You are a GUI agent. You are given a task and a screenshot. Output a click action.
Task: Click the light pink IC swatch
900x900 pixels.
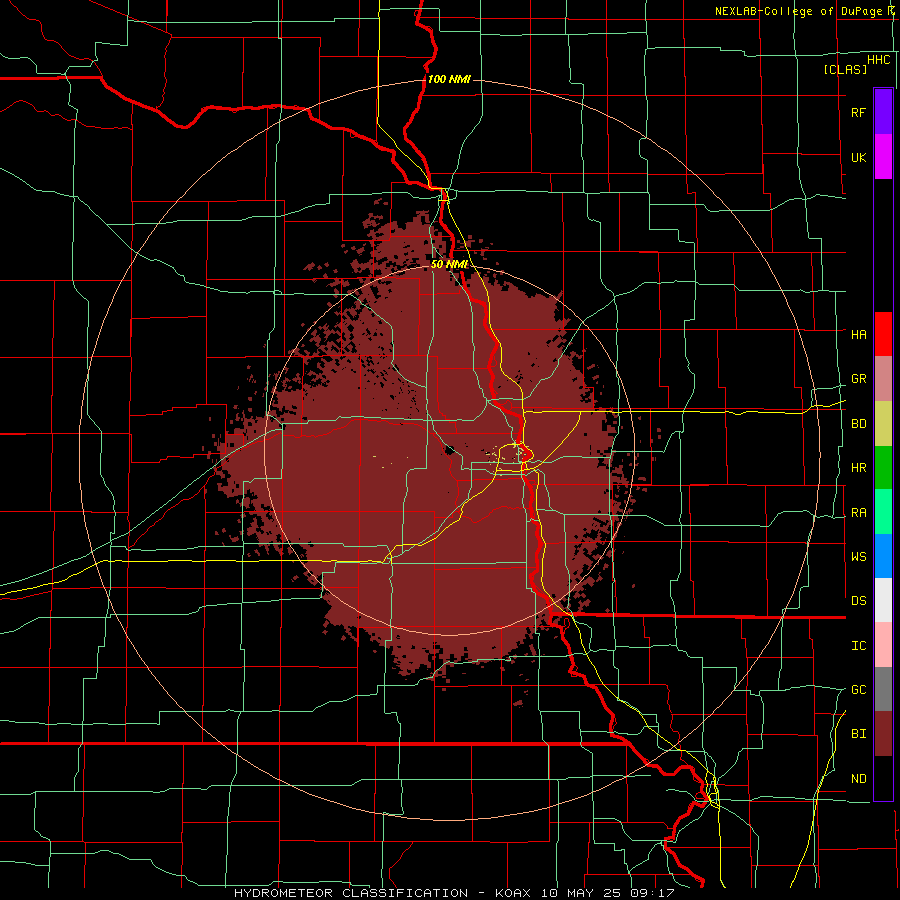tap(883, 645)
